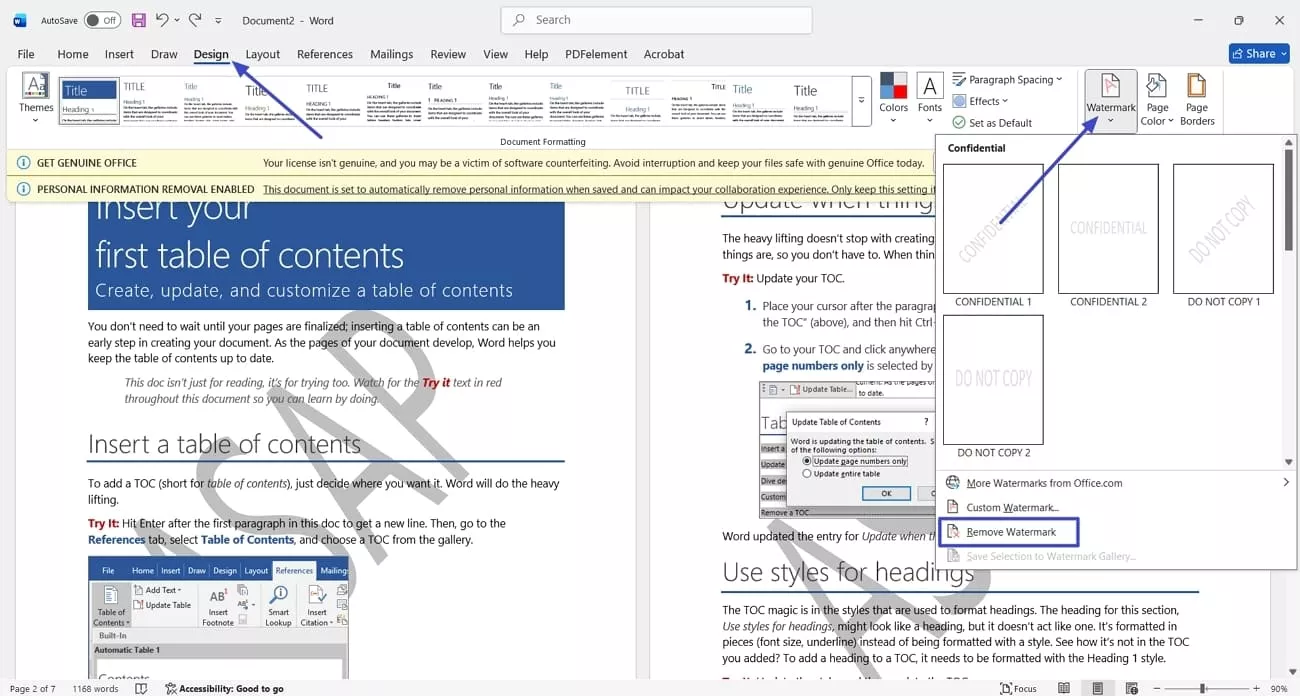The image size is (1300, 696).
Task: Switch to Read Mode view
Action: coord(1064,688)
